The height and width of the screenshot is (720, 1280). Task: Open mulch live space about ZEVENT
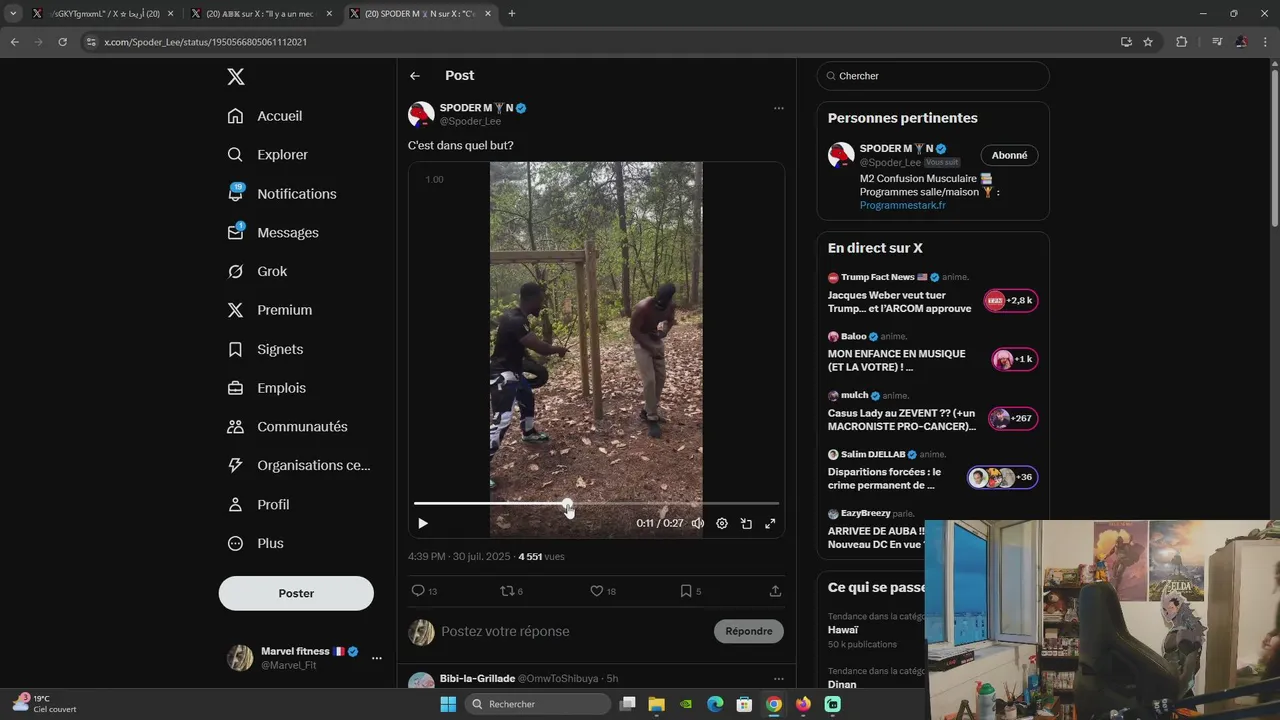[x=932, y=413]
